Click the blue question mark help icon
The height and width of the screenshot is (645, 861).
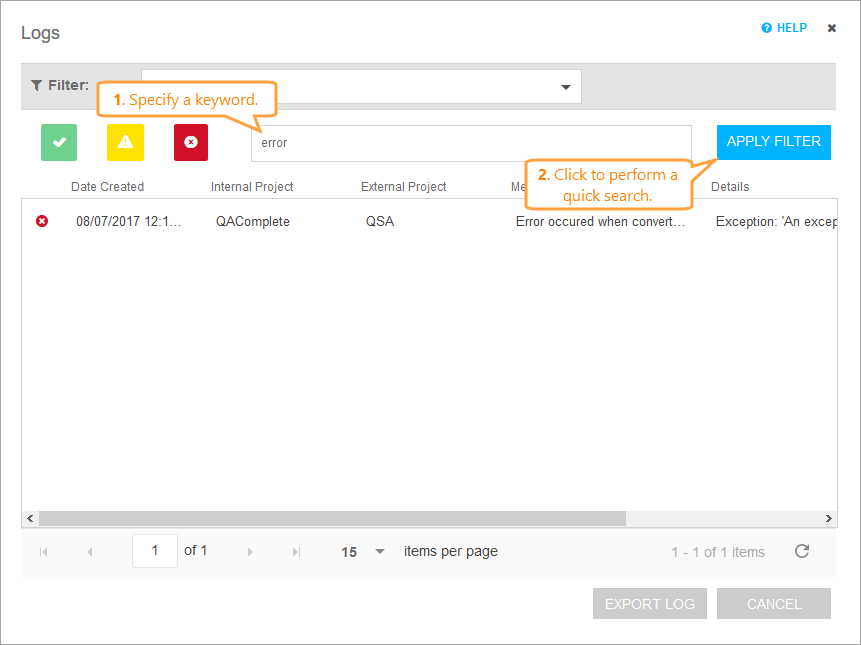[x=766, y=27]
